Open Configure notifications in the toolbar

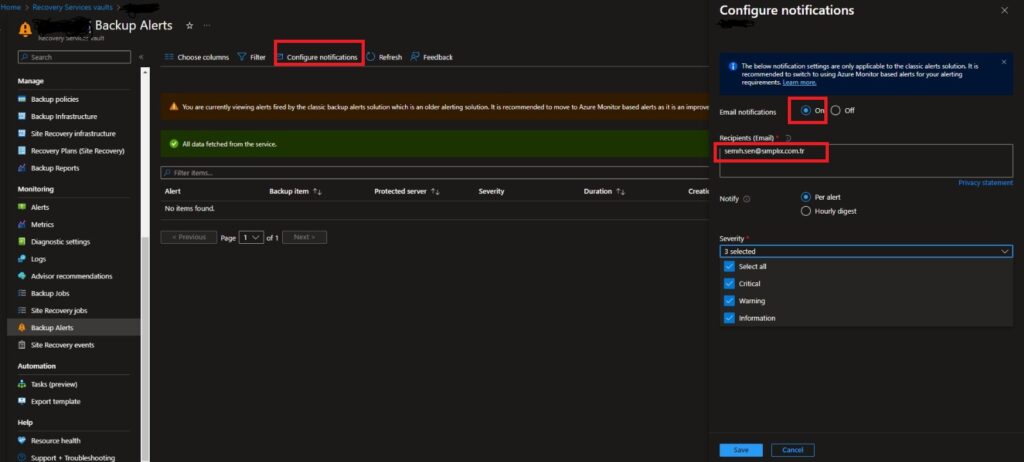[x=317, y=57]
